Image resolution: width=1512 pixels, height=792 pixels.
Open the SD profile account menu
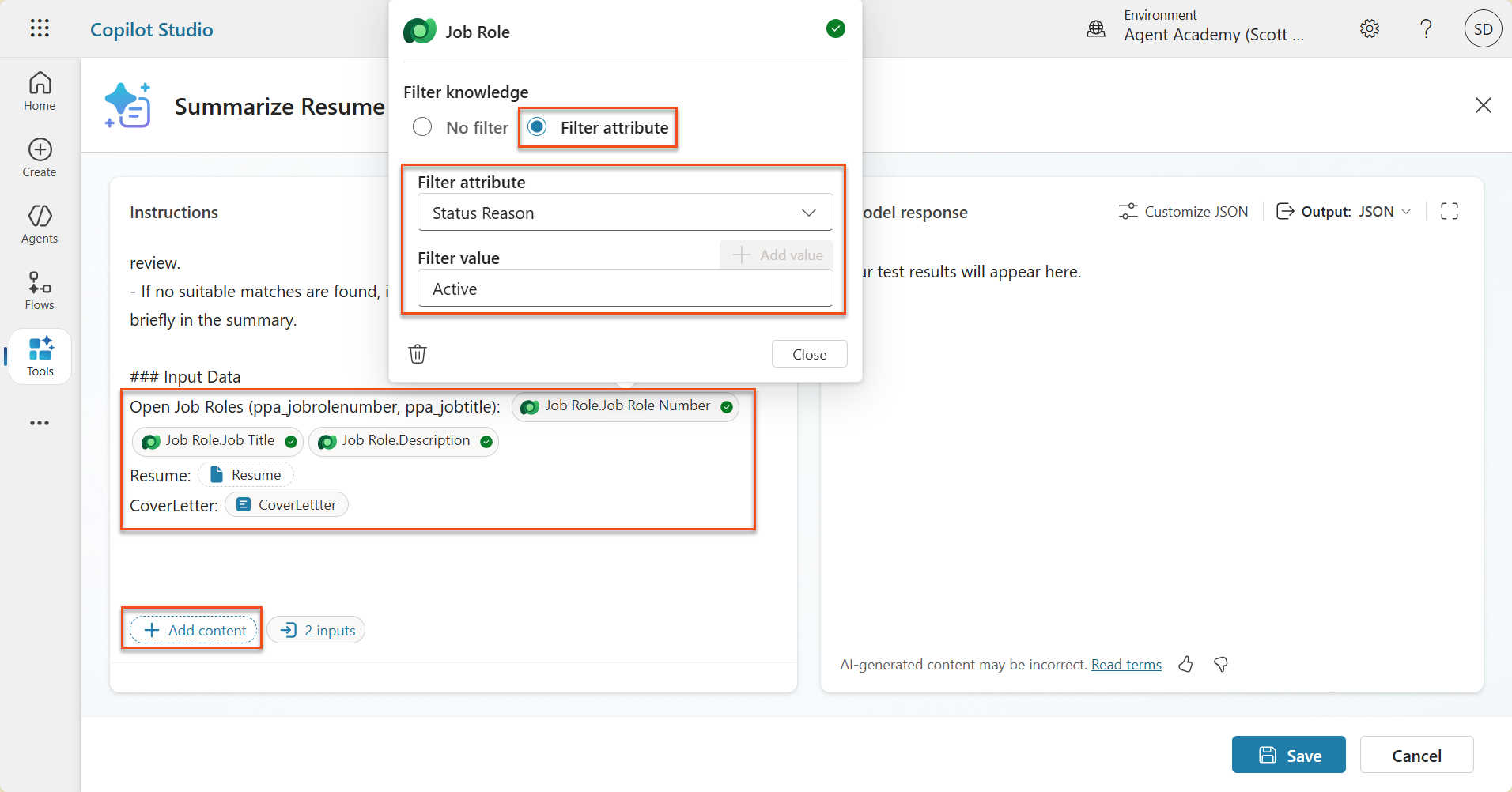[1483, 28]
